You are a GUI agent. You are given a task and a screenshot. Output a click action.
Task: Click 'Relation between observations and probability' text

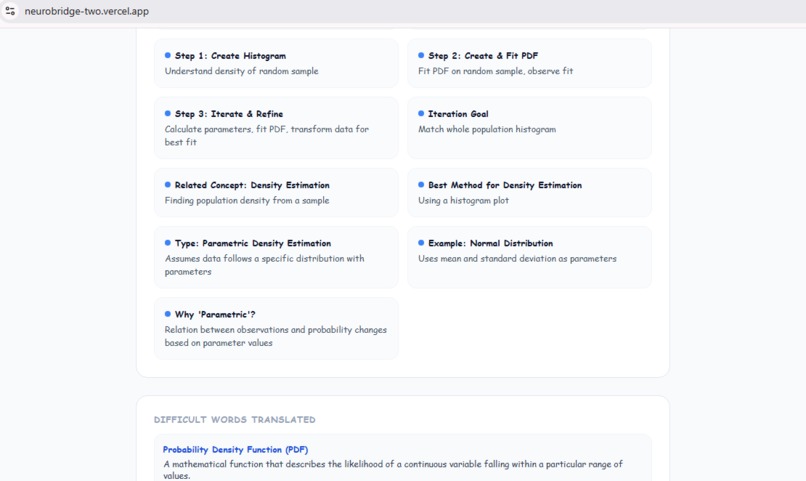pyautogui.click(x=276, y=336)
